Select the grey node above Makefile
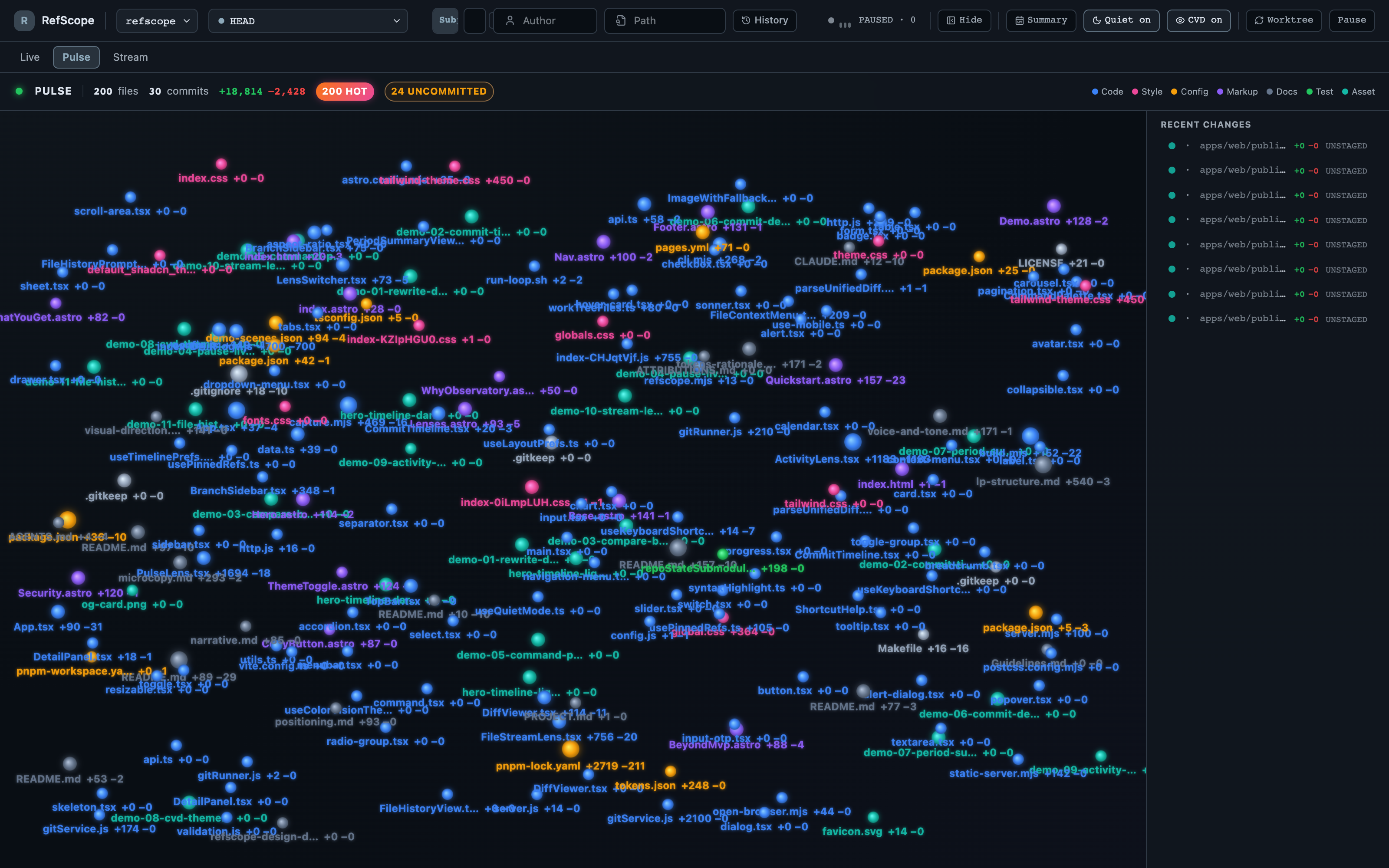Image resolution: width=1389 pixels, height=868 pixels. (x=923, y=635)
